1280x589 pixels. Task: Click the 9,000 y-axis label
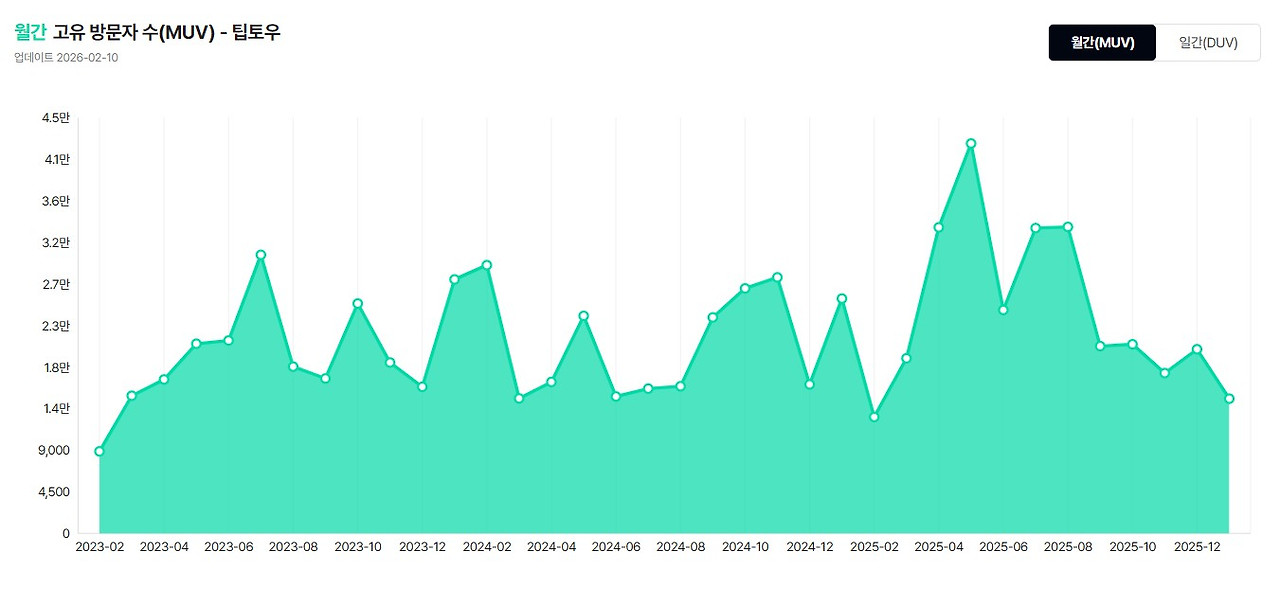coord(54,450)
